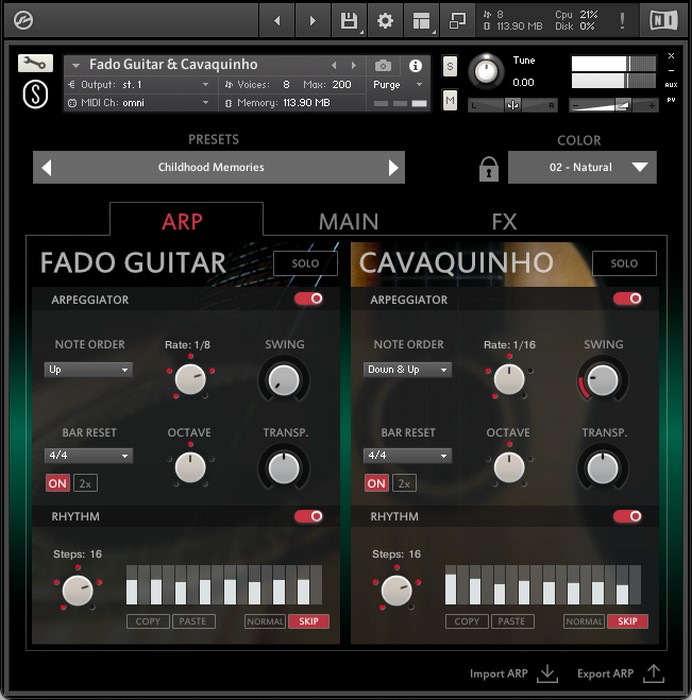Expand Fado Guitar Bar Reset 4/4 dropdown
This screenshot has width=692, height=700.
pos(89,456)
